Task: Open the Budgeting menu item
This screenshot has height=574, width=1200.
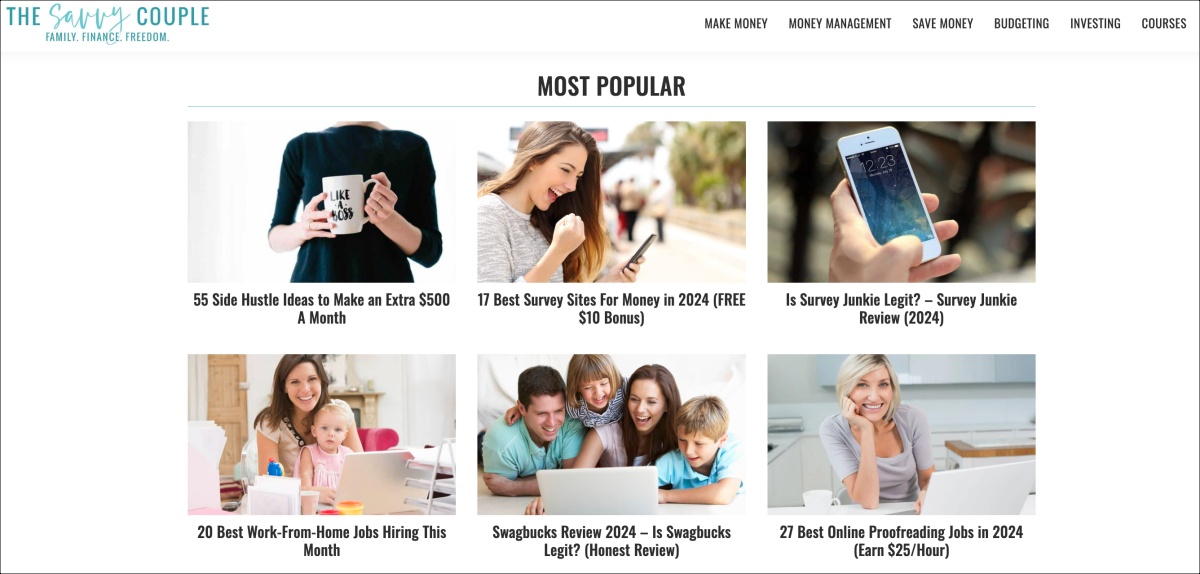Action: coord(1021,24)
